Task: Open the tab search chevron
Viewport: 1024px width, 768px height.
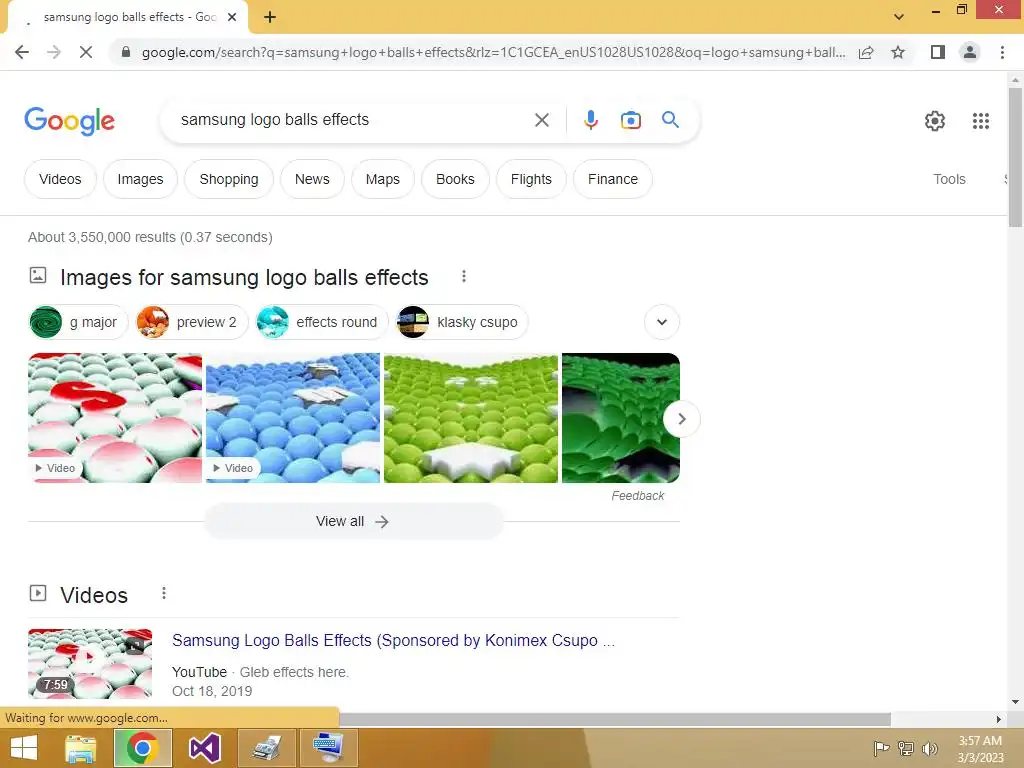Action: (899, 17)
